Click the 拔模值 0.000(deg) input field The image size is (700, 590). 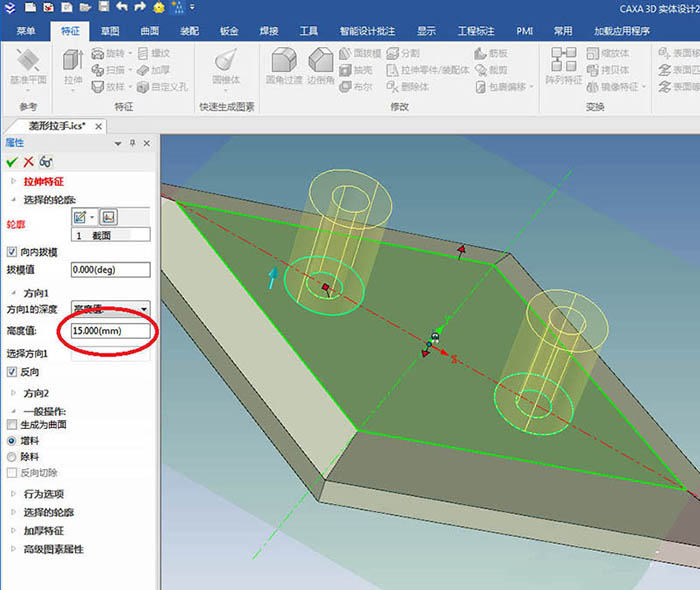click(111, 270)
